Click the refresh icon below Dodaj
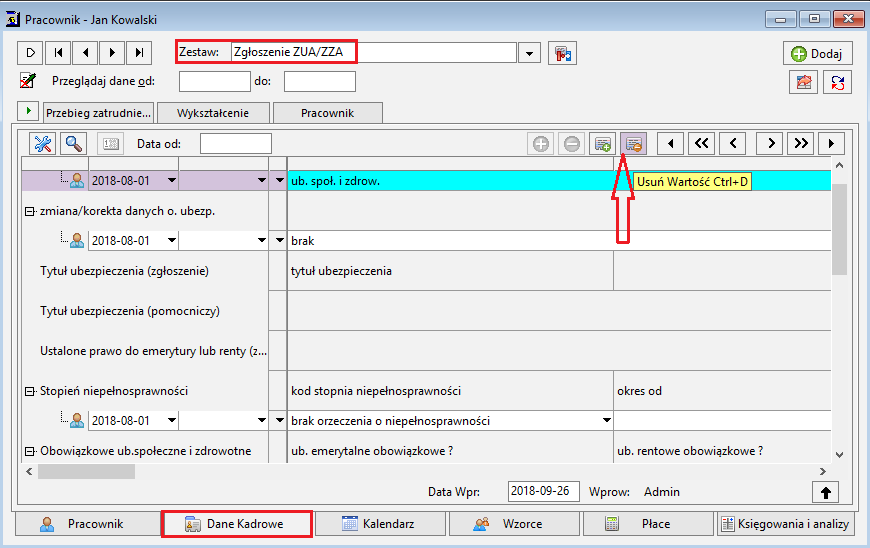Screen dimensions: 870x548 pyautogui.click(x=837, y=83)
